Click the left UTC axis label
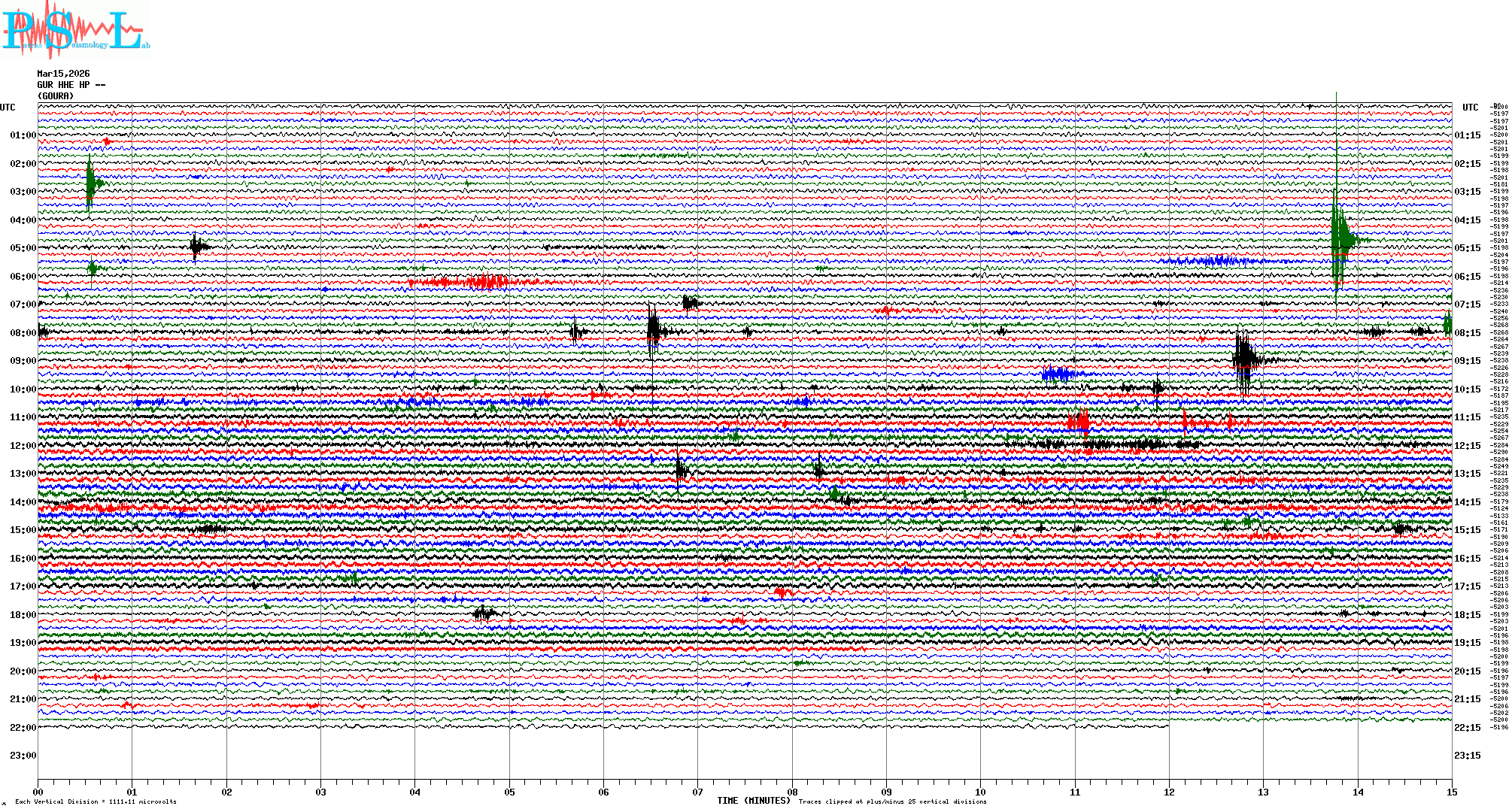The height and width of the screenshot is (812, 1512). point(8,108)
